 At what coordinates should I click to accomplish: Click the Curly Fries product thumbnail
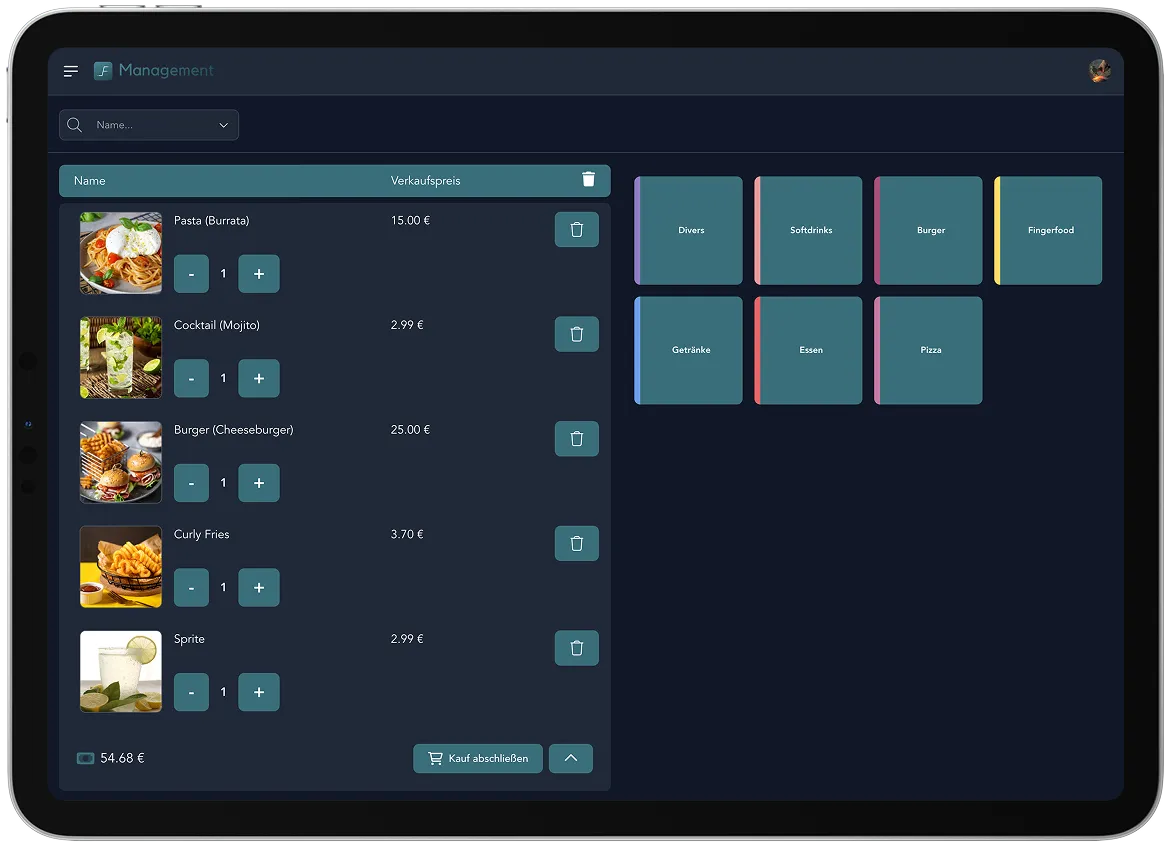pos(121,567)
